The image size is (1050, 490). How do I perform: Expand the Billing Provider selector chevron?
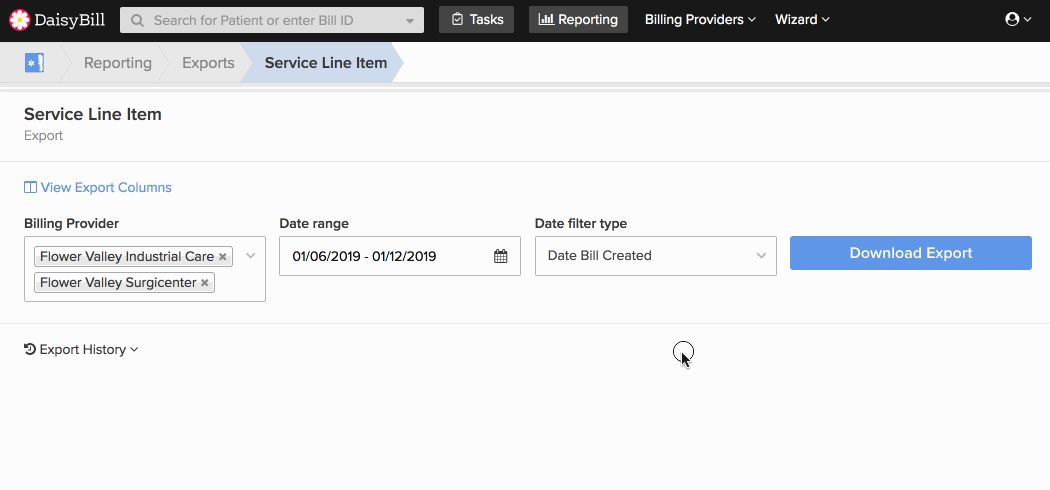pyautogui.click(x=250, y=256)
